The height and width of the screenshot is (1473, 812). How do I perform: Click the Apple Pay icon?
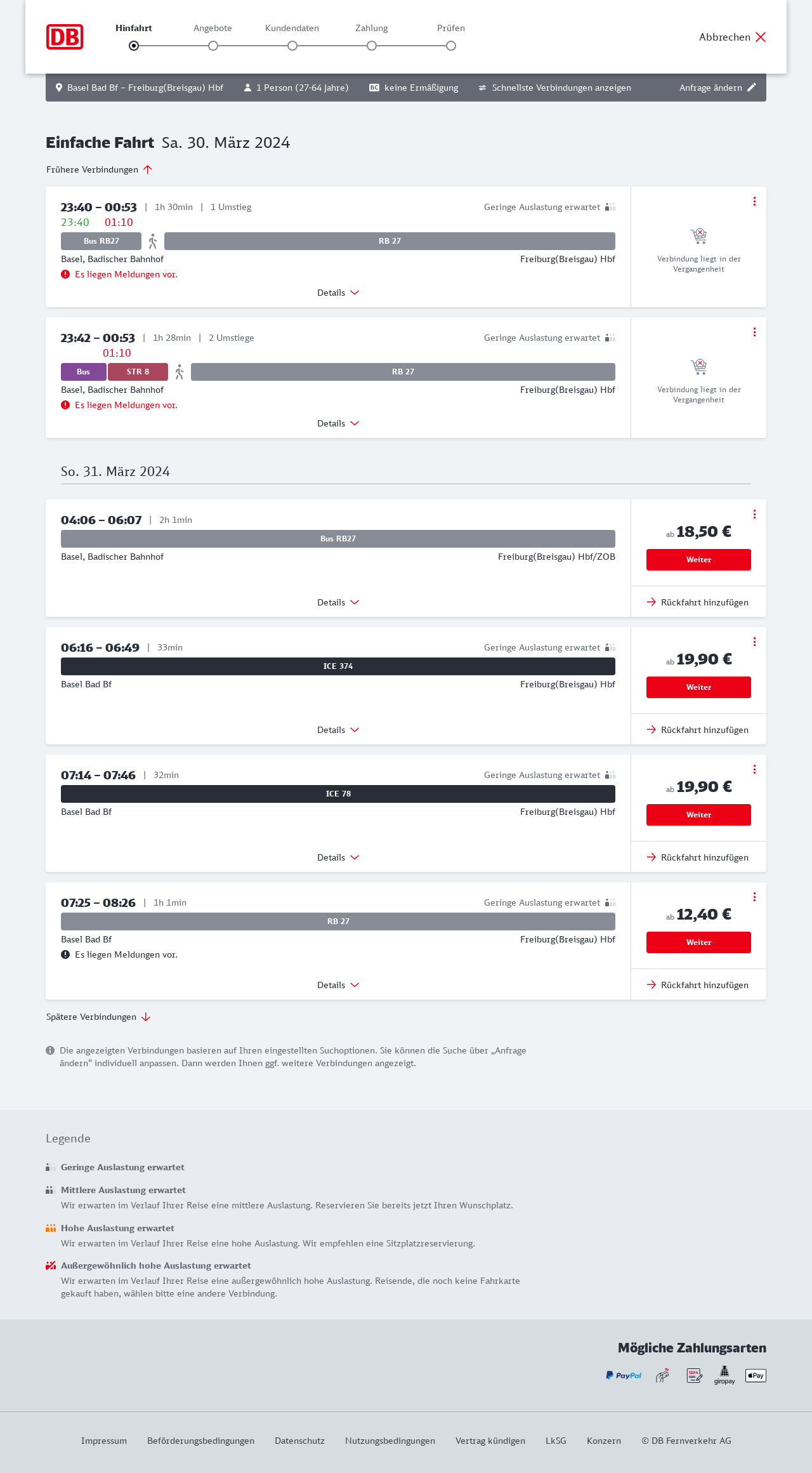[756, 1375]
